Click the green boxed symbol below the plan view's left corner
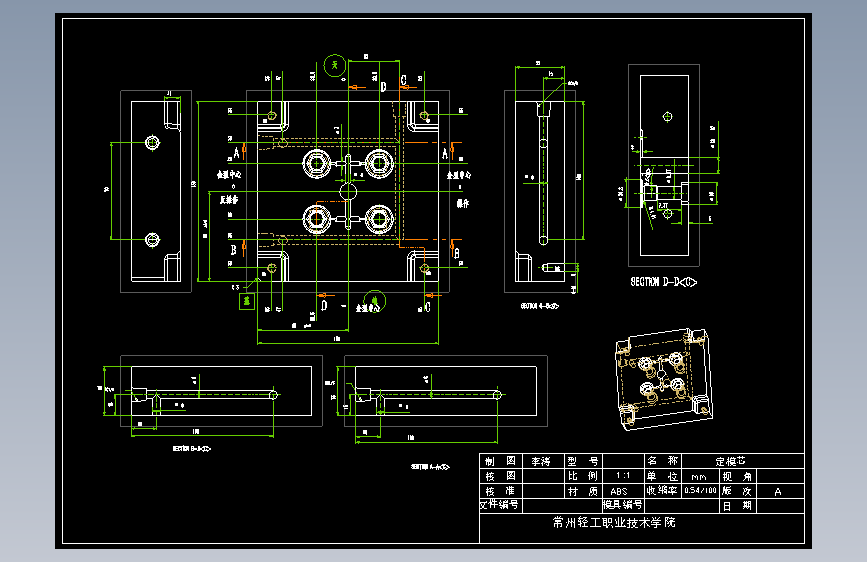 tap(247, 301)
